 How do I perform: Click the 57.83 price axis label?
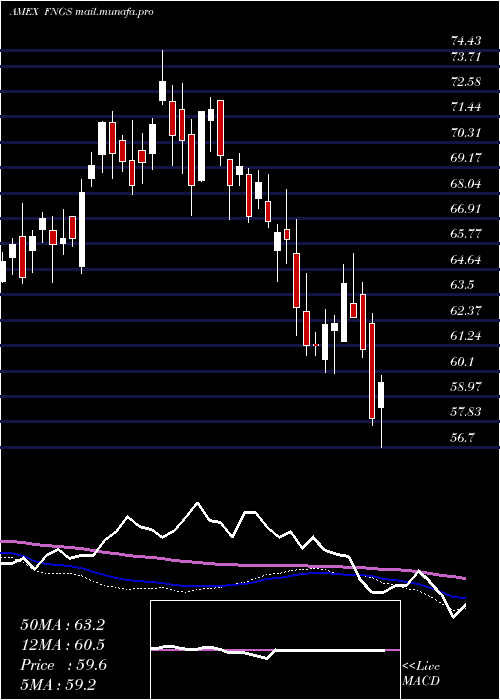click(x=466, y=412)
